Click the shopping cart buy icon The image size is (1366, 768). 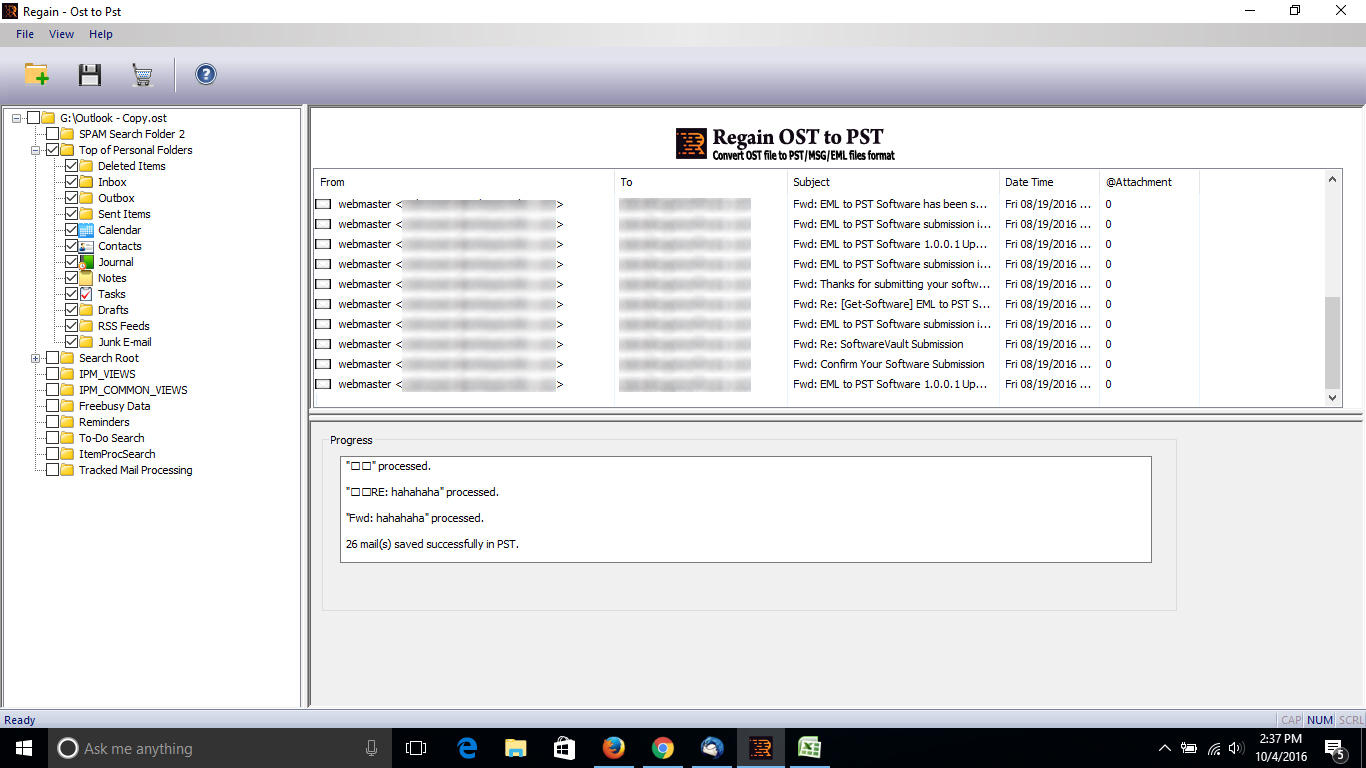(x=142, y=75)
